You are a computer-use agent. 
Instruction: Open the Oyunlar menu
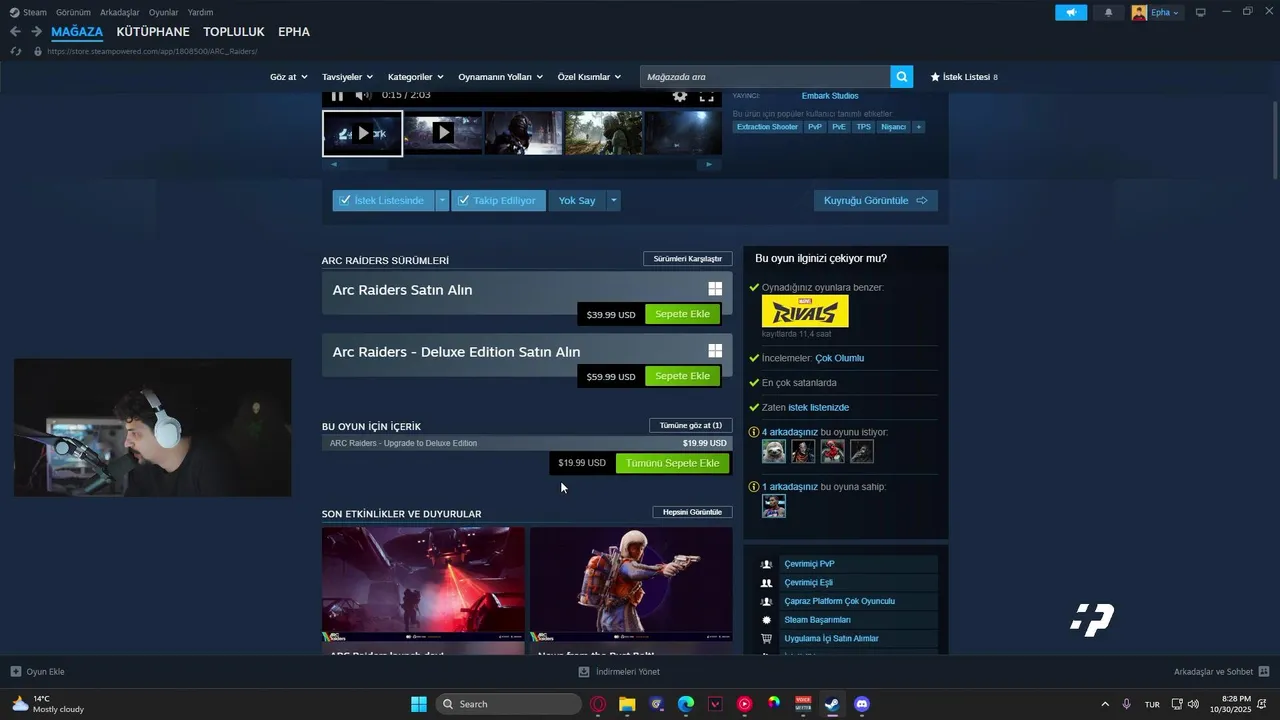[x=164, y=12]
